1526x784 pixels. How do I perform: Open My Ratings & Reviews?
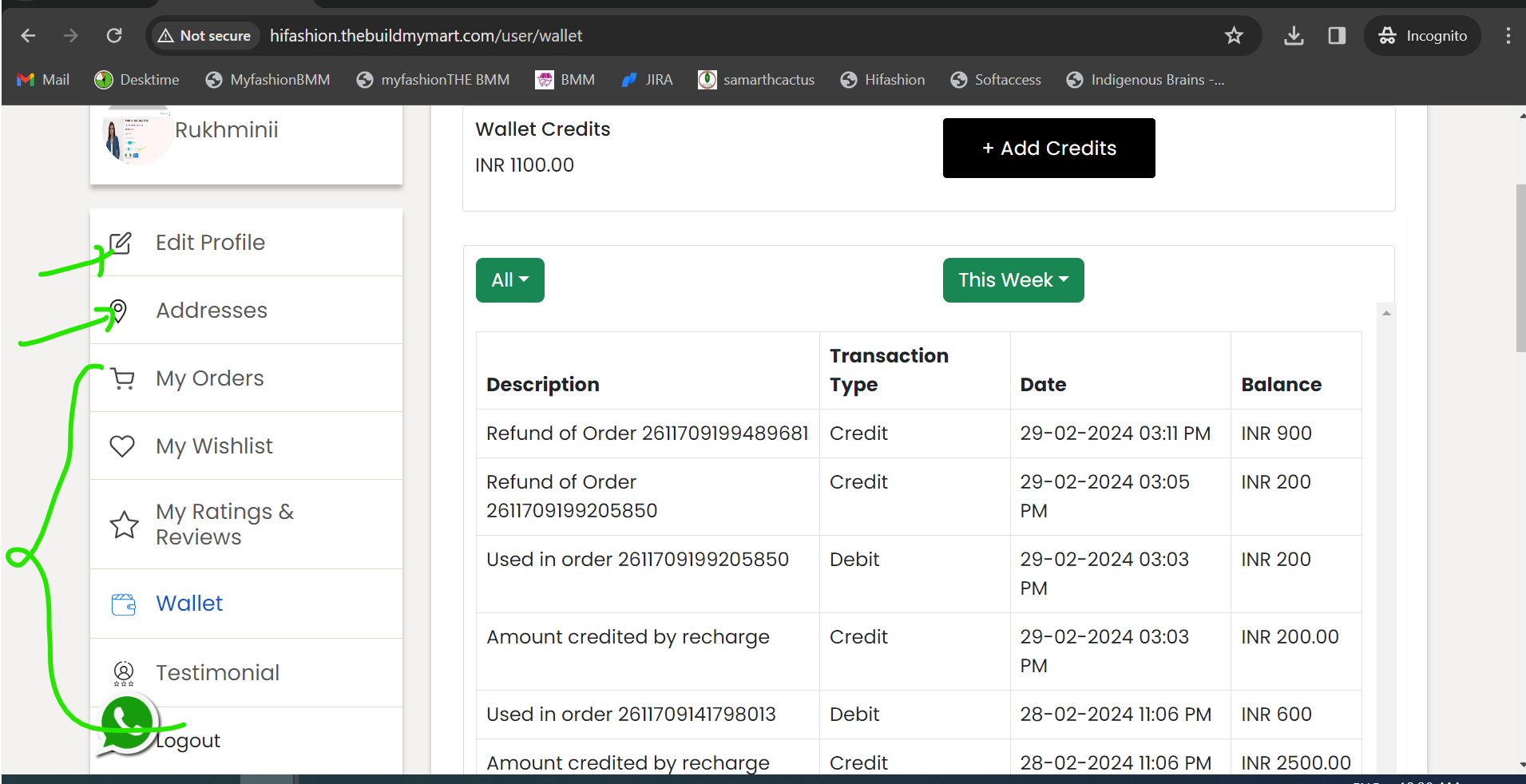pos(246,525)
